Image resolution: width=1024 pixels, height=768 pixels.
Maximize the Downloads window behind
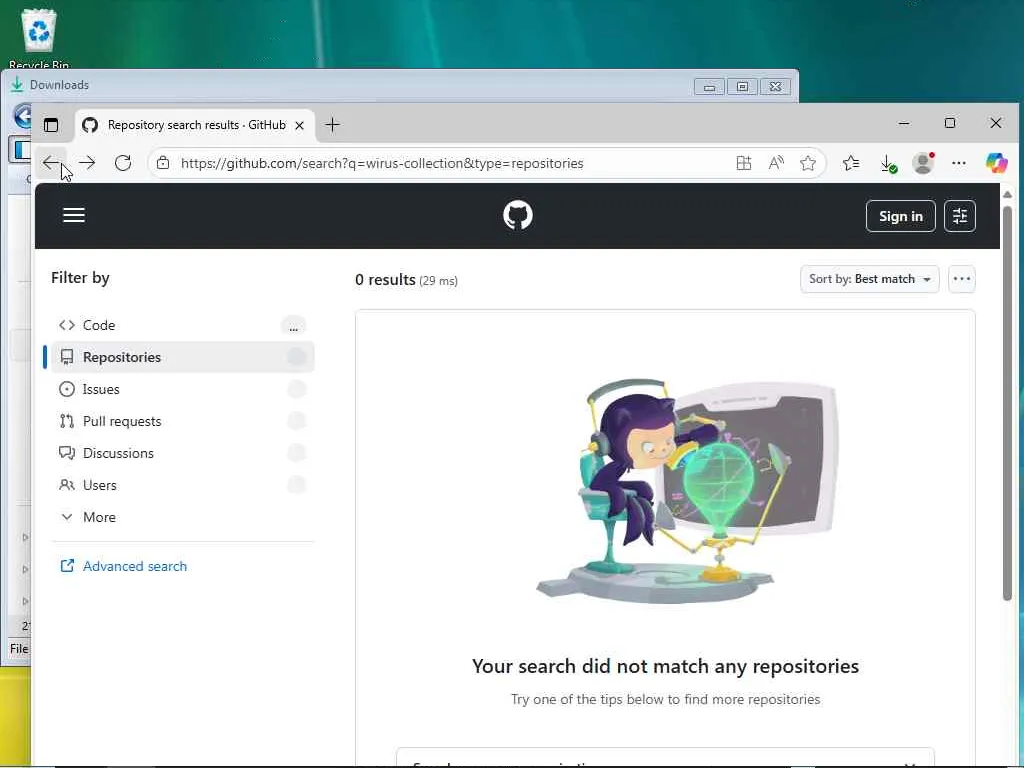(x=742, y=86)
